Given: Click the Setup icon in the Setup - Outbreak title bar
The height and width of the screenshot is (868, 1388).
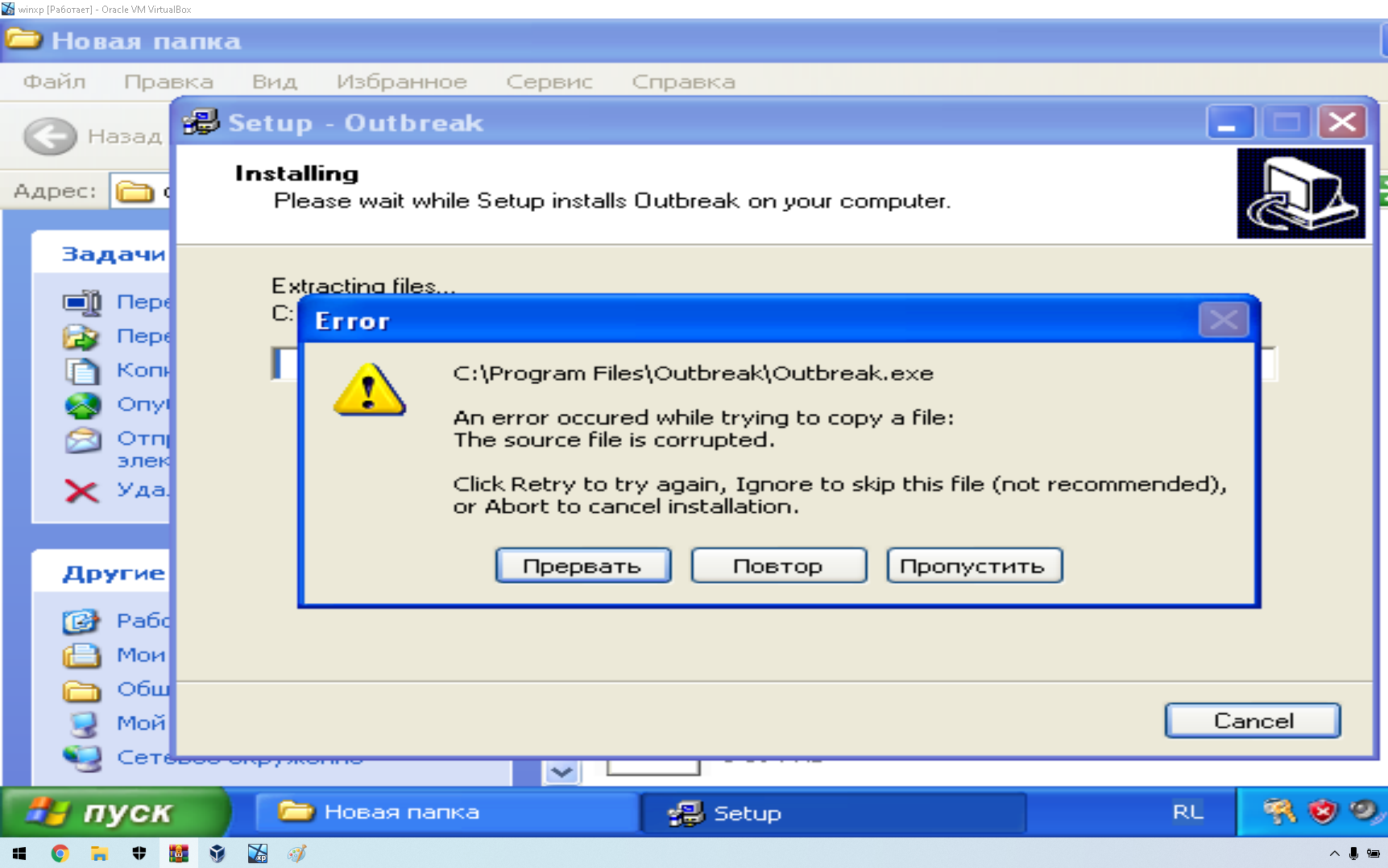Looking at the screenshot, I should (x=201, y=122).
